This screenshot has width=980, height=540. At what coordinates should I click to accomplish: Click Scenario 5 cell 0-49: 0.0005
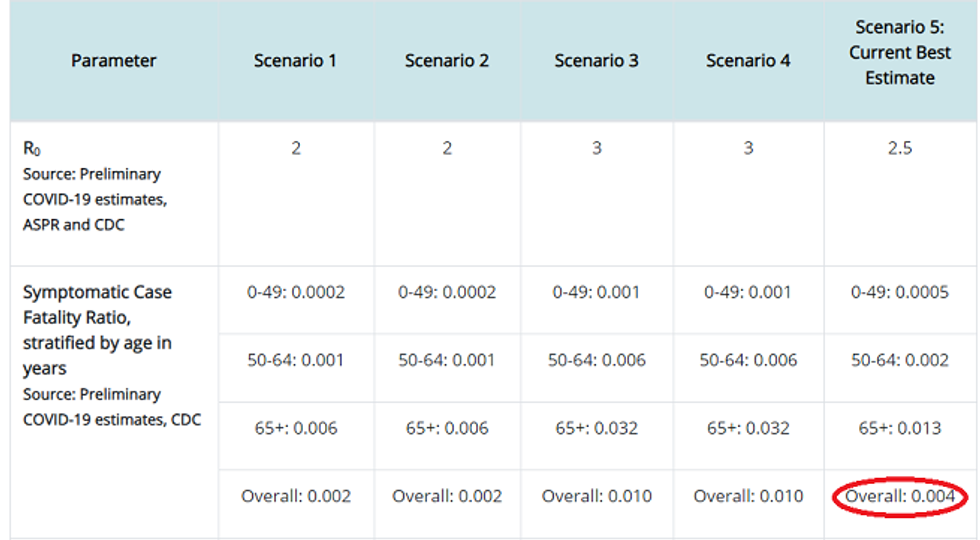coord(900,292)
